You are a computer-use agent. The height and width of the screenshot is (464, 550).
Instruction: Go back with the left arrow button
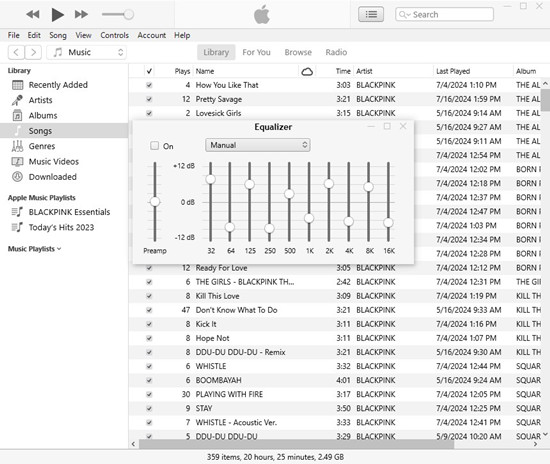[16, 52]
